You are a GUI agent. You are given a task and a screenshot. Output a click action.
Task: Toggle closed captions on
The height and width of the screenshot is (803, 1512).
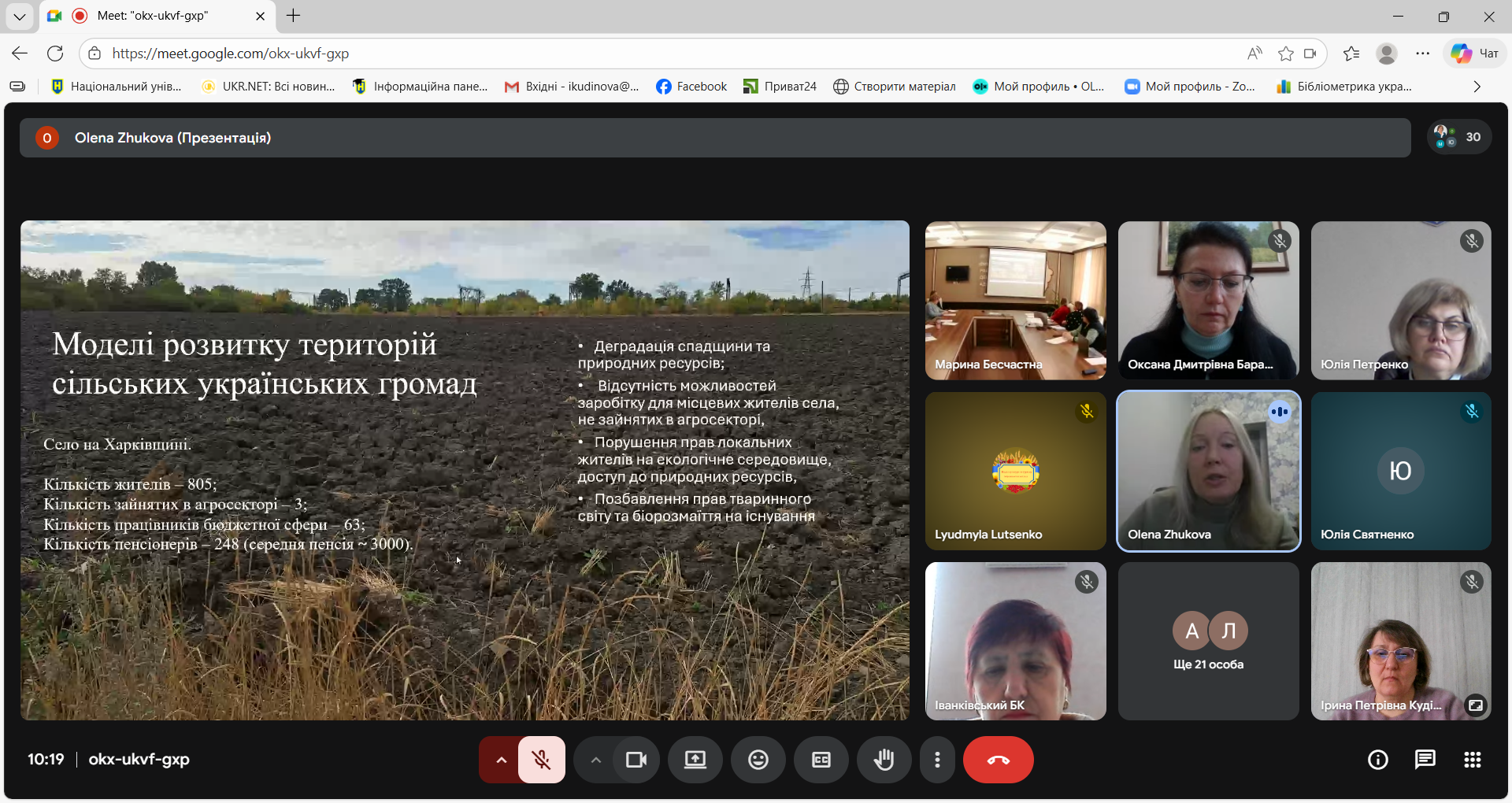click(821, 760)
